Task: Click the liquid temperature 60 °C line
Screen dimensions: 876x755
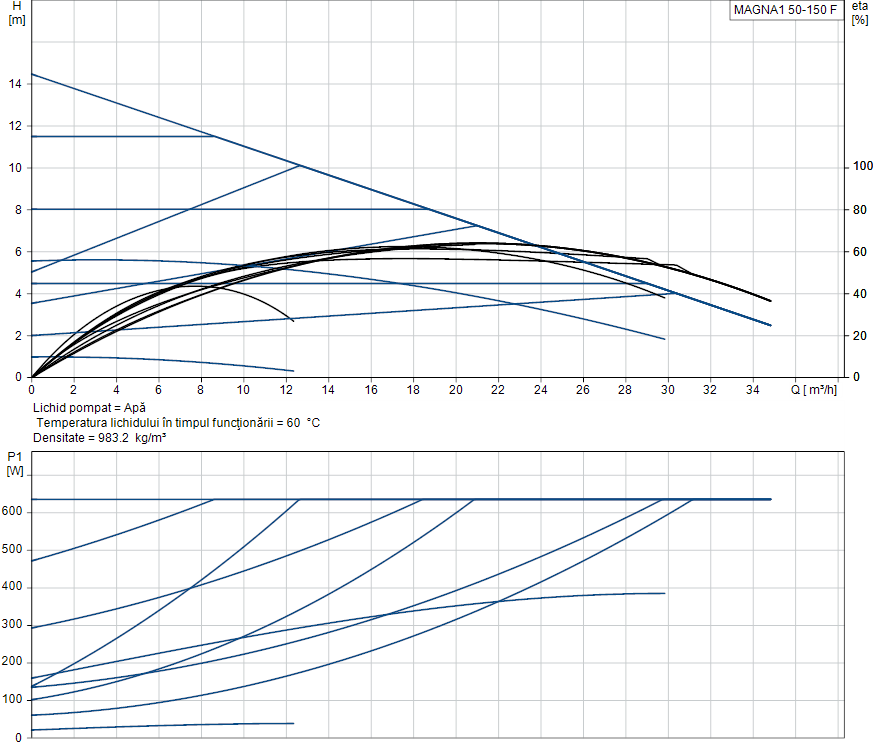Action: click(178, 423)
